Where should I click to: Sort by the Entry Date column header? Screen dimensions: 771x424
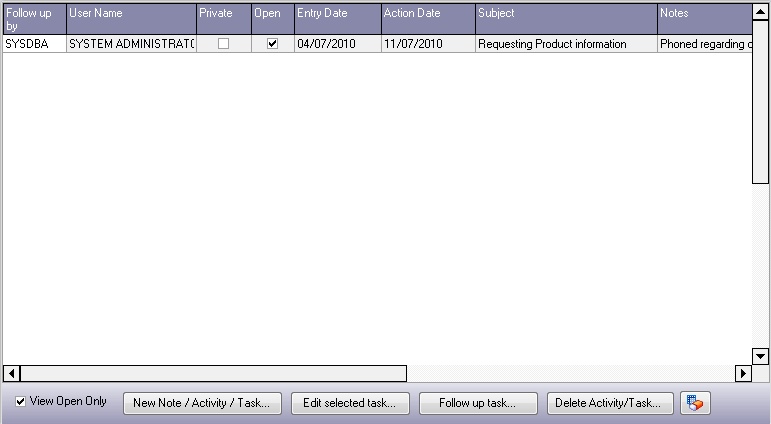pos(337,19)
